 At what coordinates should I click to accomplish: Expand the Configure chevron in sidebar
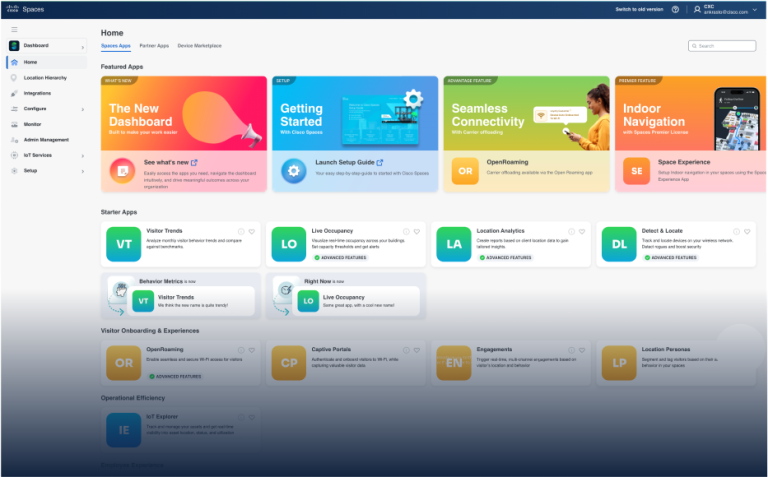82,109
